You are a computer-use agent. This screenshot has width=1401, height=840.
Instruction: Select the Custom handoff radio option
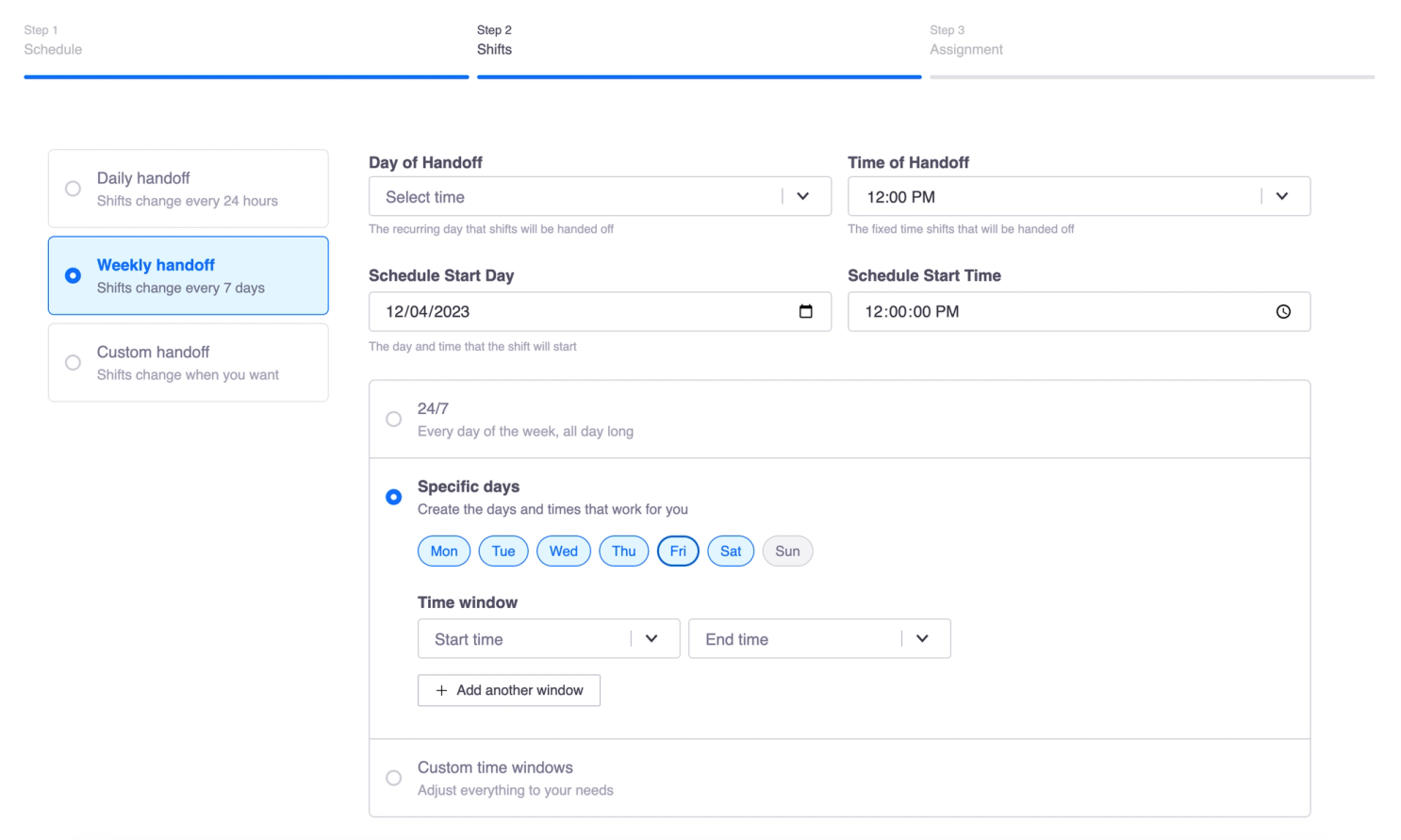[x=73, y=363]
